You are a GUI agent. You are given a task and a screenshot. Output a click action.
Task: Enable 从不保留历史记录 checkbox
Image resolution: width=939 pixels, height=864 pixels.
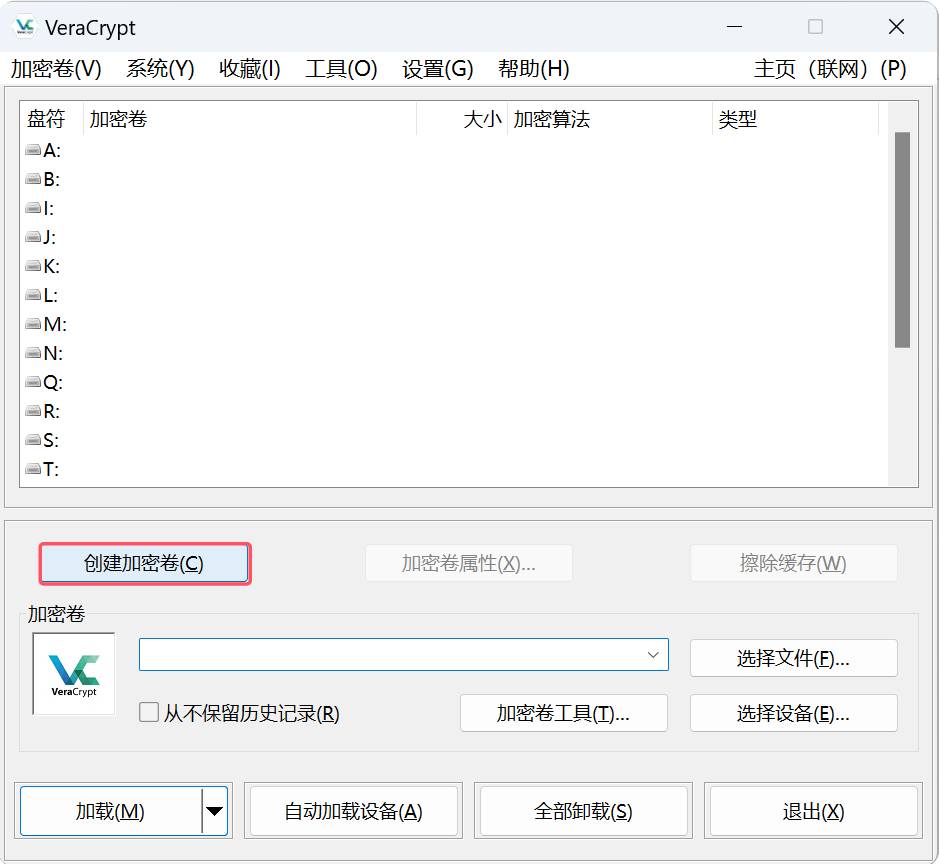click(148, 712)
